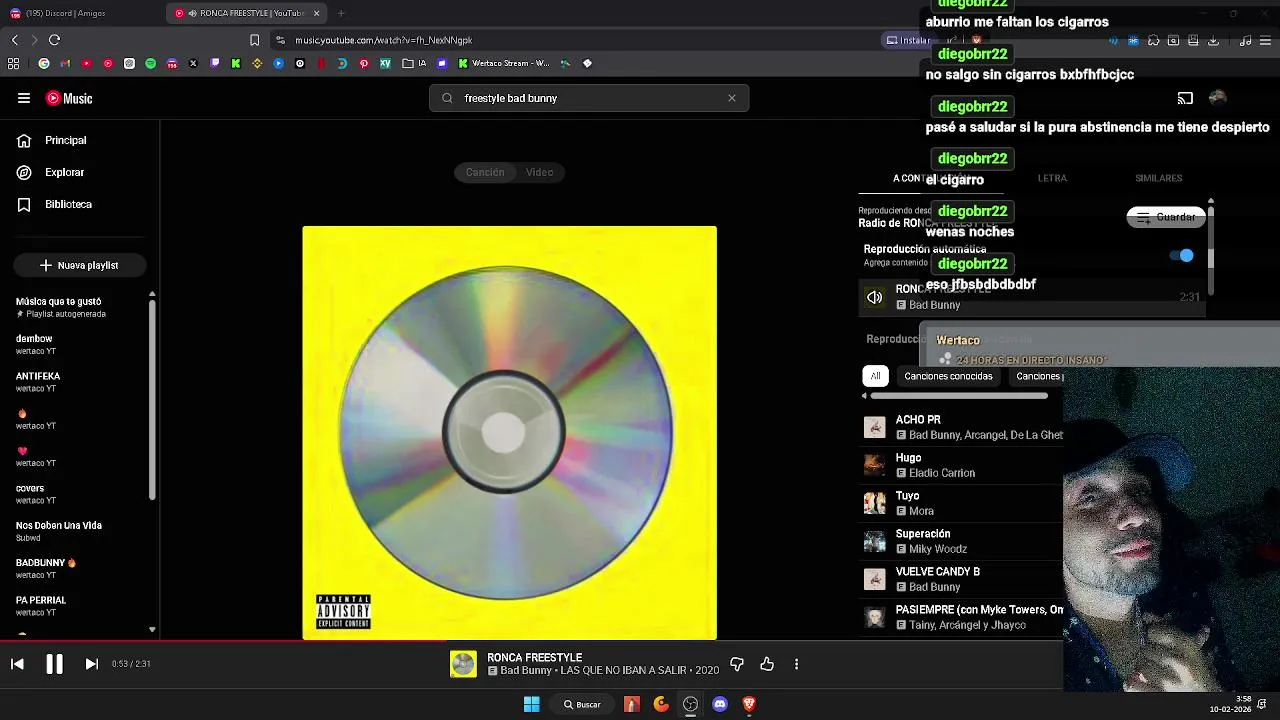Screen dimensions: 1280x720
Task: Clear the search box with the X
Action: point(732,98)
